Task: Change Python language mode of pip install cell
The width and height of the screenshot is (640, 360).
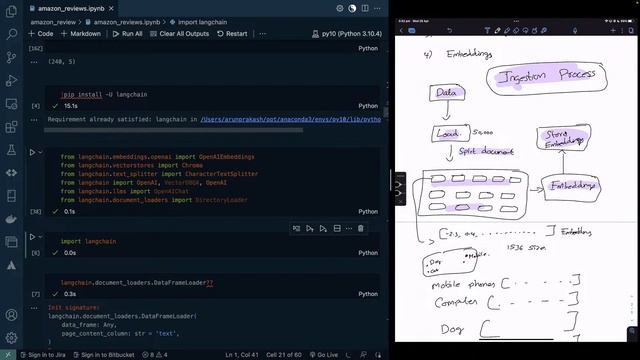Action: [x=368, y=106]
